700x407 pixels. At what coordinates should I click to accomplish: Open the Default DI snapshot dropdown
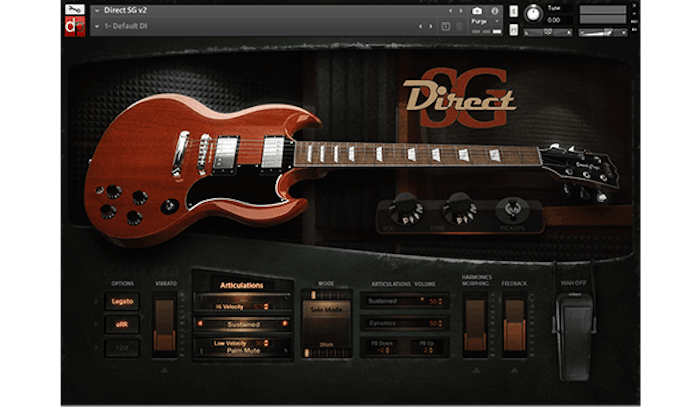coord(97,27)
